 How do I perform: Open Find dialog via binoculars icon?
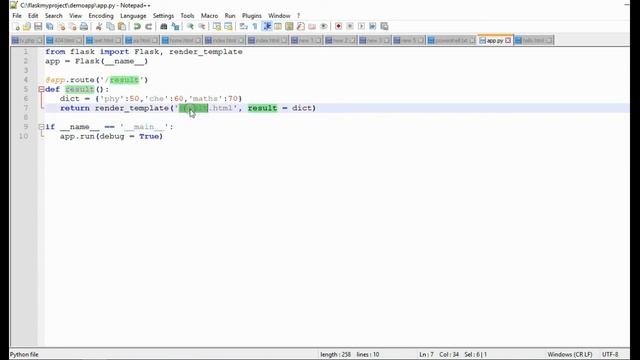[x=164, y=27]
